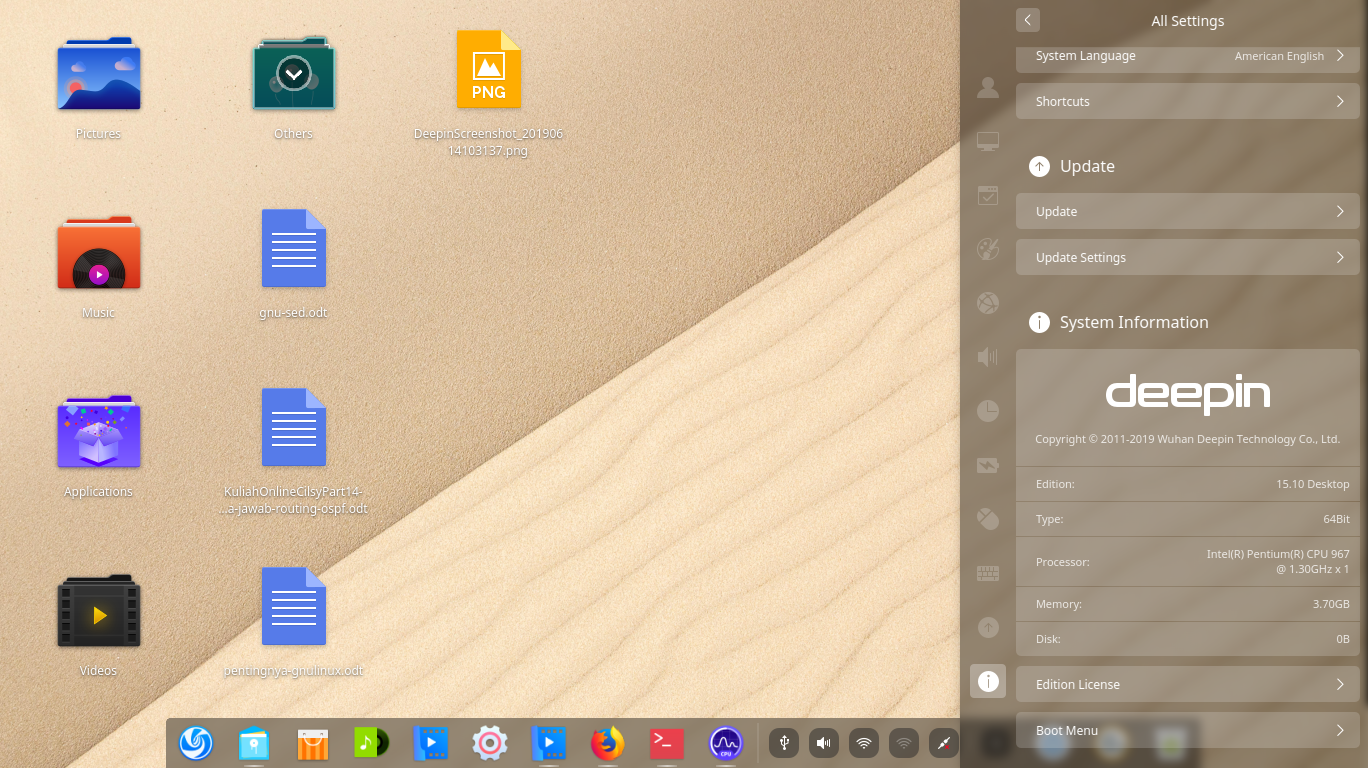
Task: Expand the Shortcuts settings entry
Action: 1187,101
